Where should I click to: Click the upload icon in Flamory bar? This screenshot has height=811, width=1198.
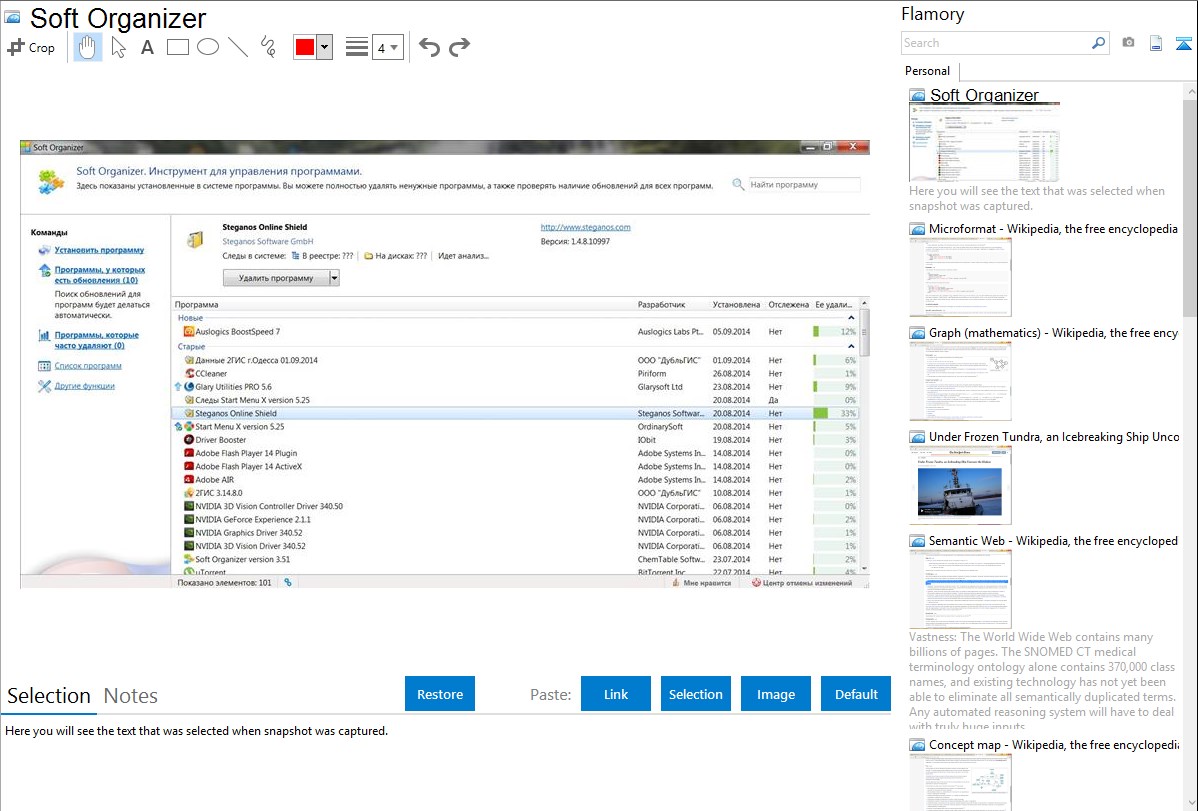coord(1183,44)
